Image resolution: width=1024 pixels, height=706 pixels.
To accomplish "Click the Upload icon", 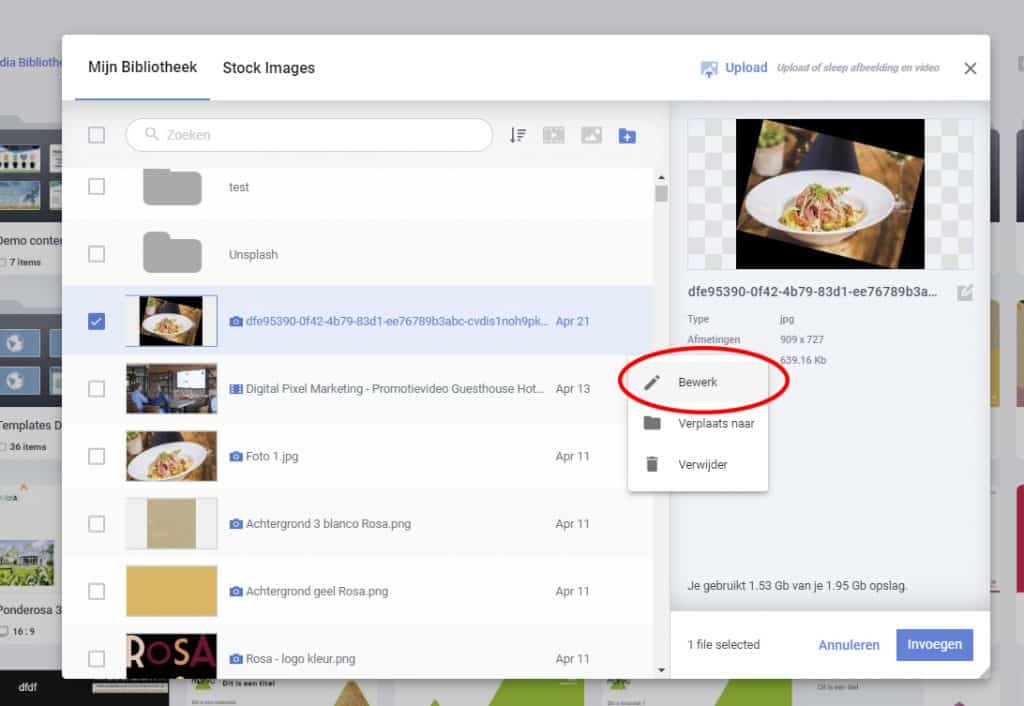I will click(709, 69).
